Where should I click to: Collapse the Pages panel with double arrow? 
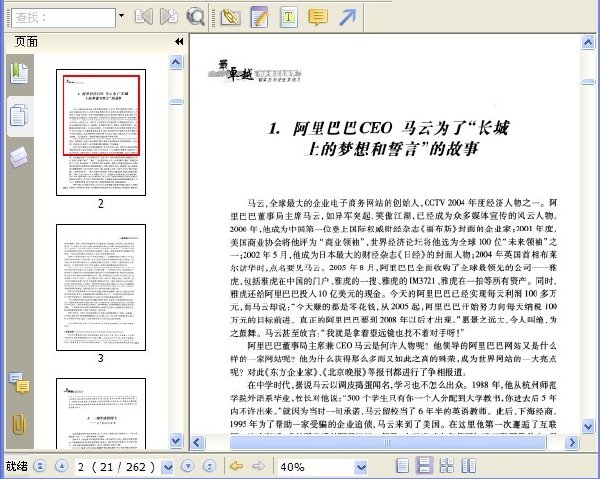(179, 41)
